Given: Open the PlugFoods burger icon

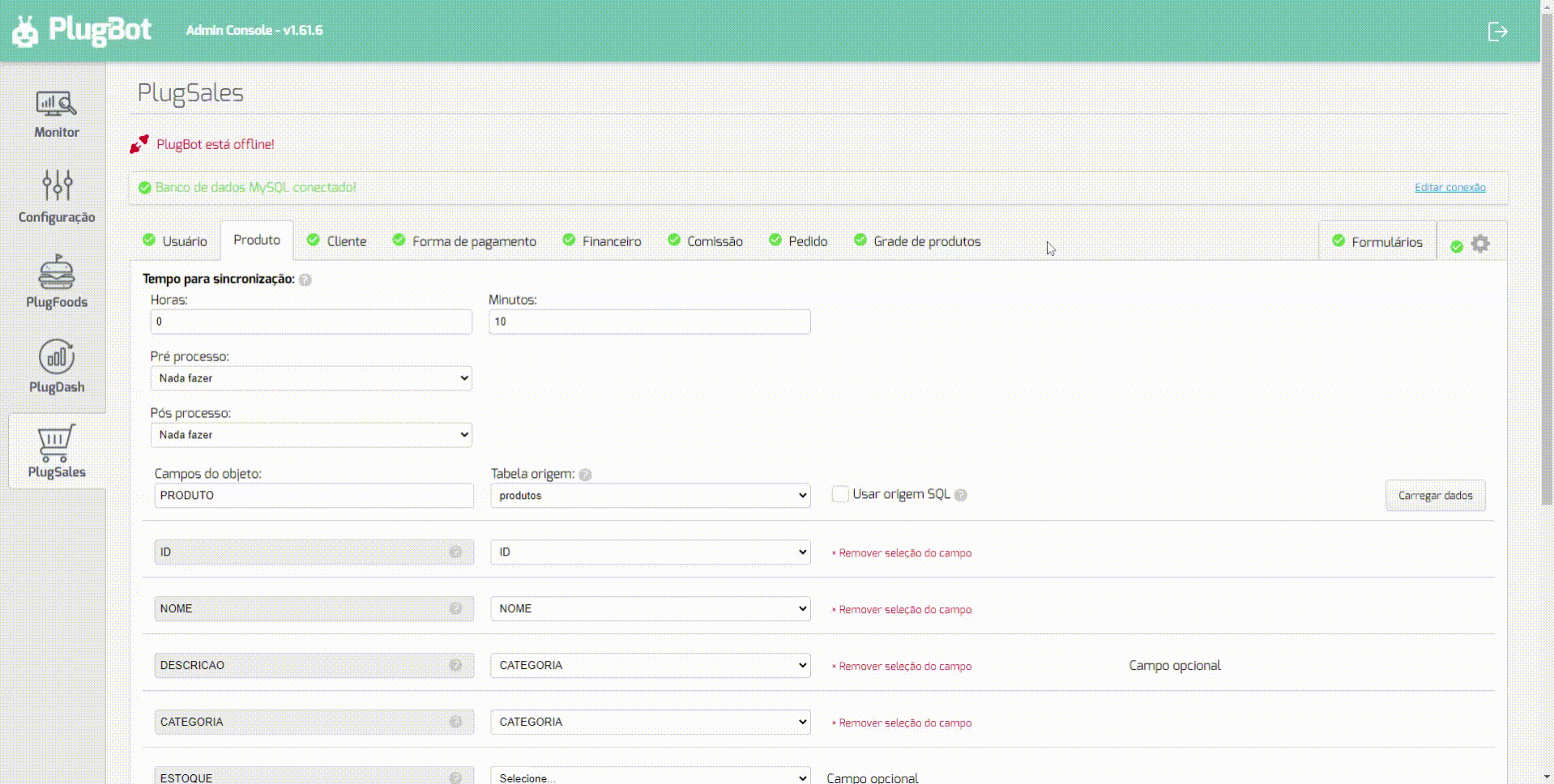Looking at the screenshot, I should point(57,272).
